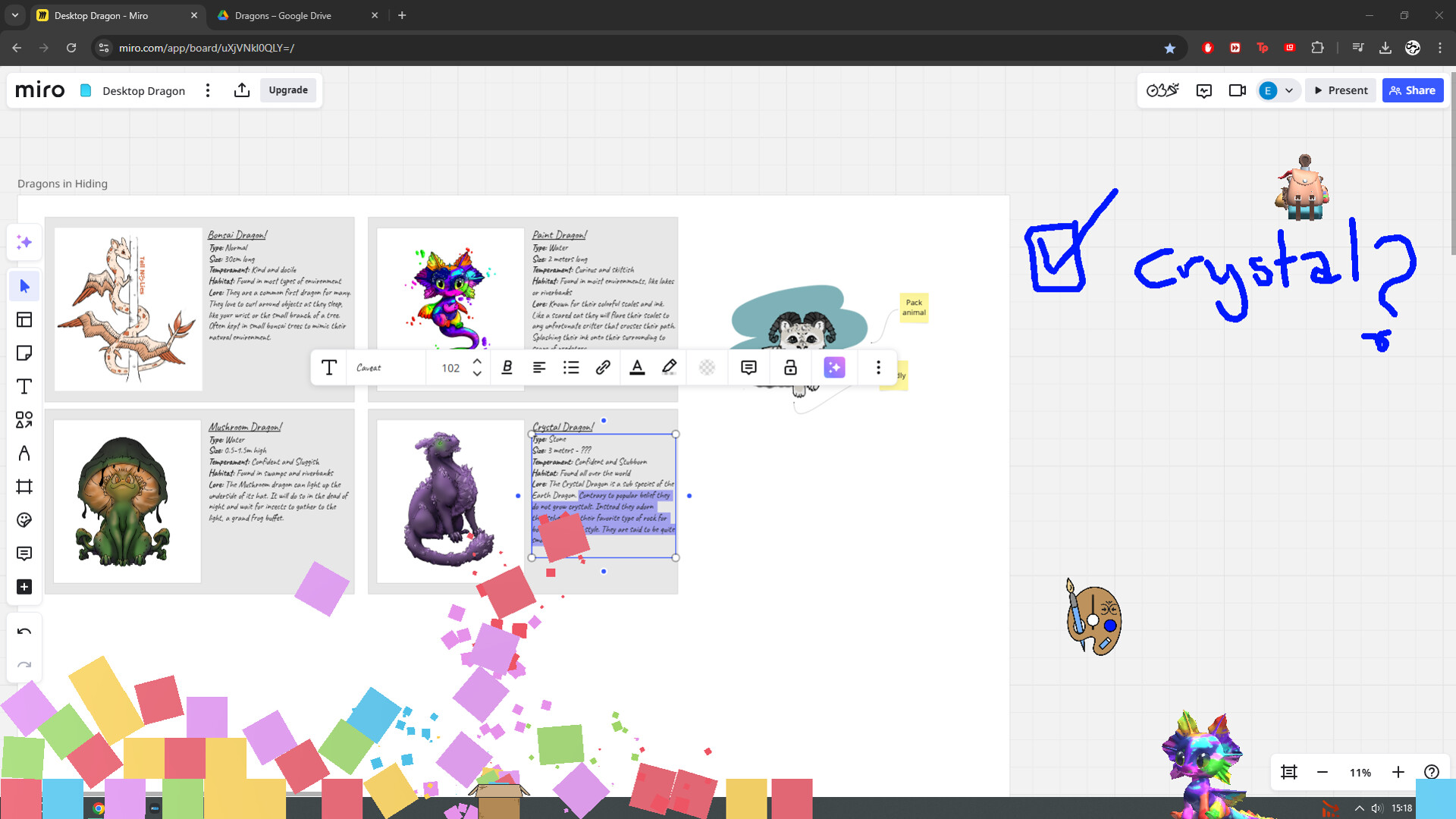This screenshot has width=1456, height=819.
Task: Toggle bulleted list formatting
Action: point(571,367)
